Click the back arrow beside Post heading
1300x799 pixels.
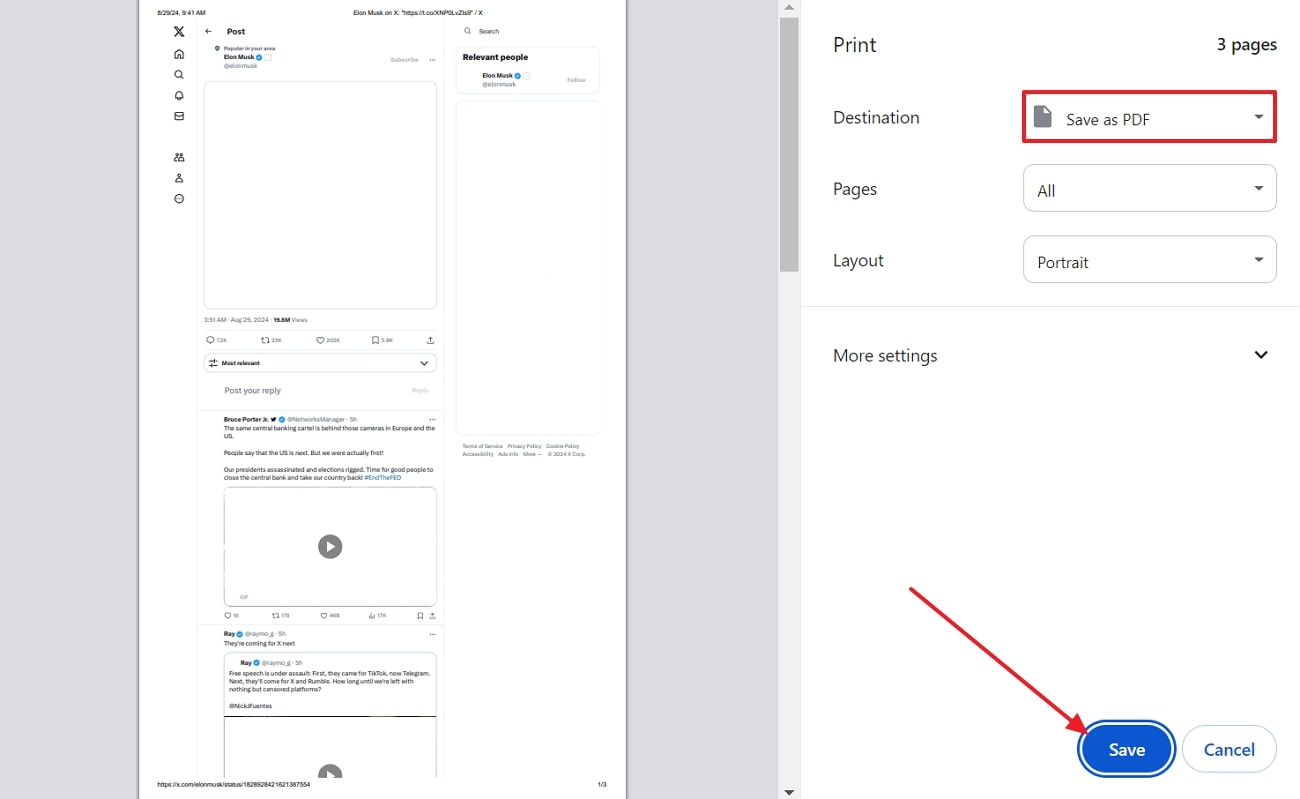tap(208, 32)
